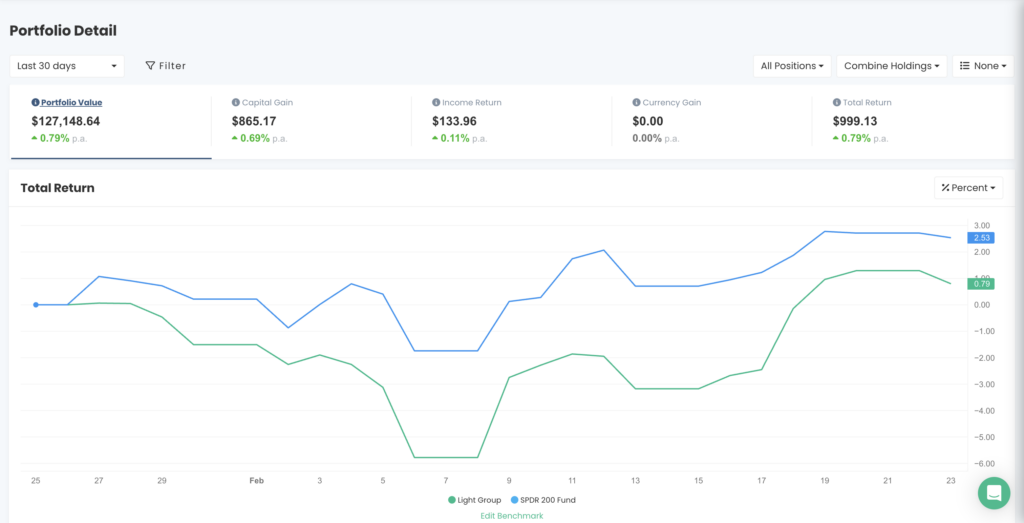Click the starting data point on chart
Viewport: 1024px width, 523px height.
point(36,305)
